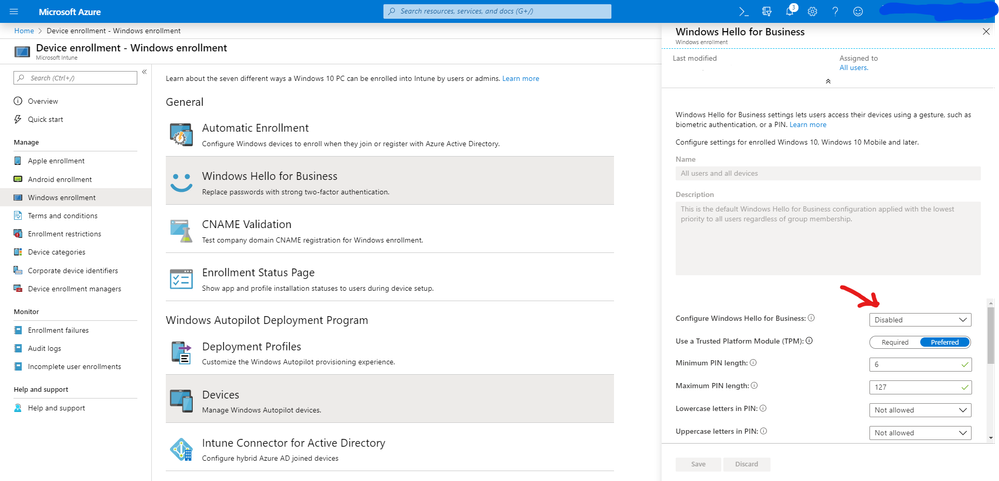The width and height of the screenshot is (999, 481).
Task: Edit the Maximum PIN length field
Action: 920,387
